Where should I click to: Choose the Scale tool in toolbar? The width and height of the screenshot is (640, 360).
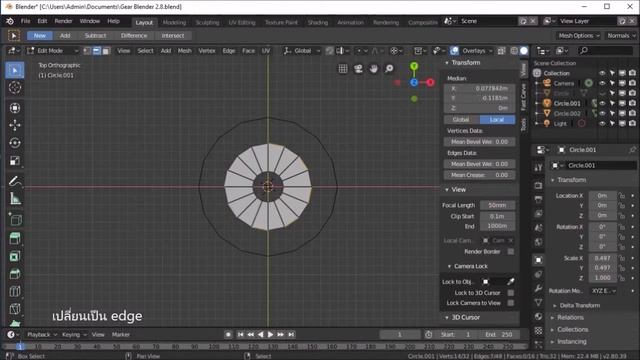pos(15,161)
